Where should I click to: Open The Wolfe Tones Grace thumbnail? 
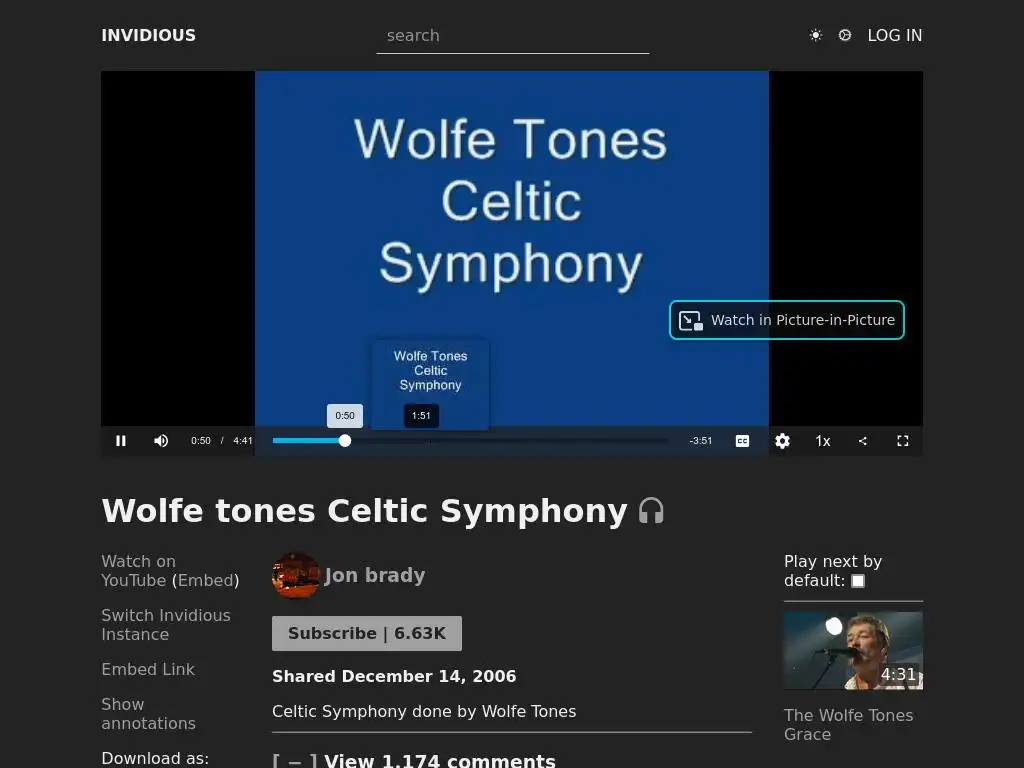[x=854, y=650]
